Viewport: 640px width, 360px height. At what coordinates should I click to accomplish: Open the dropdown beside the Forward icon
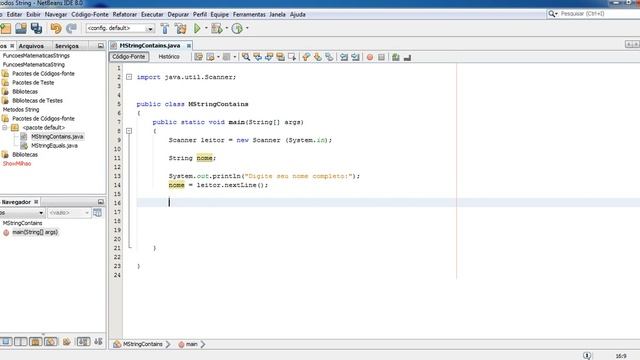235,57
